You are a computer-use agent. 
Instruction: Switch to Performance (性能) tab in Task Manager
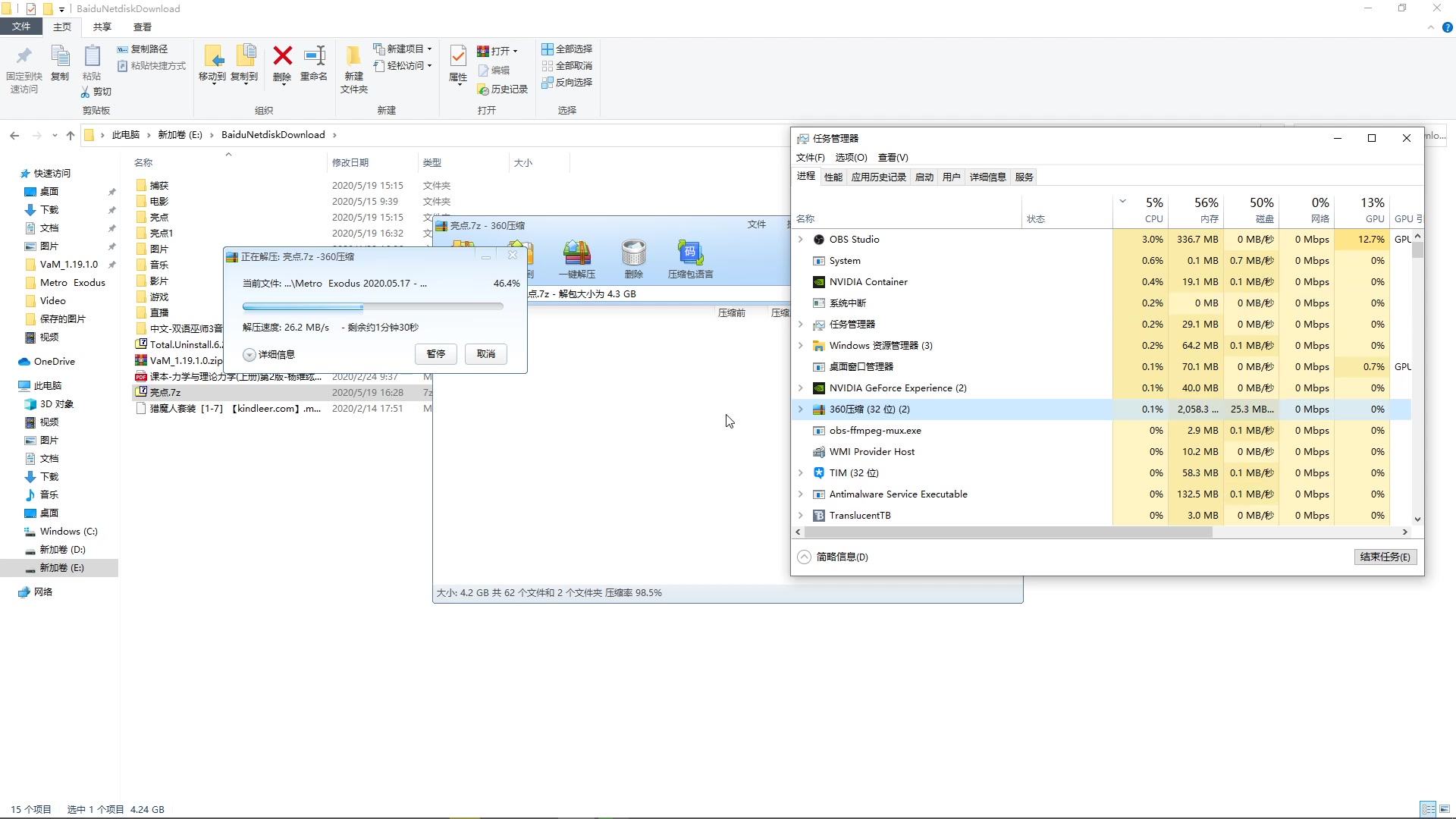tap(833, 177)
